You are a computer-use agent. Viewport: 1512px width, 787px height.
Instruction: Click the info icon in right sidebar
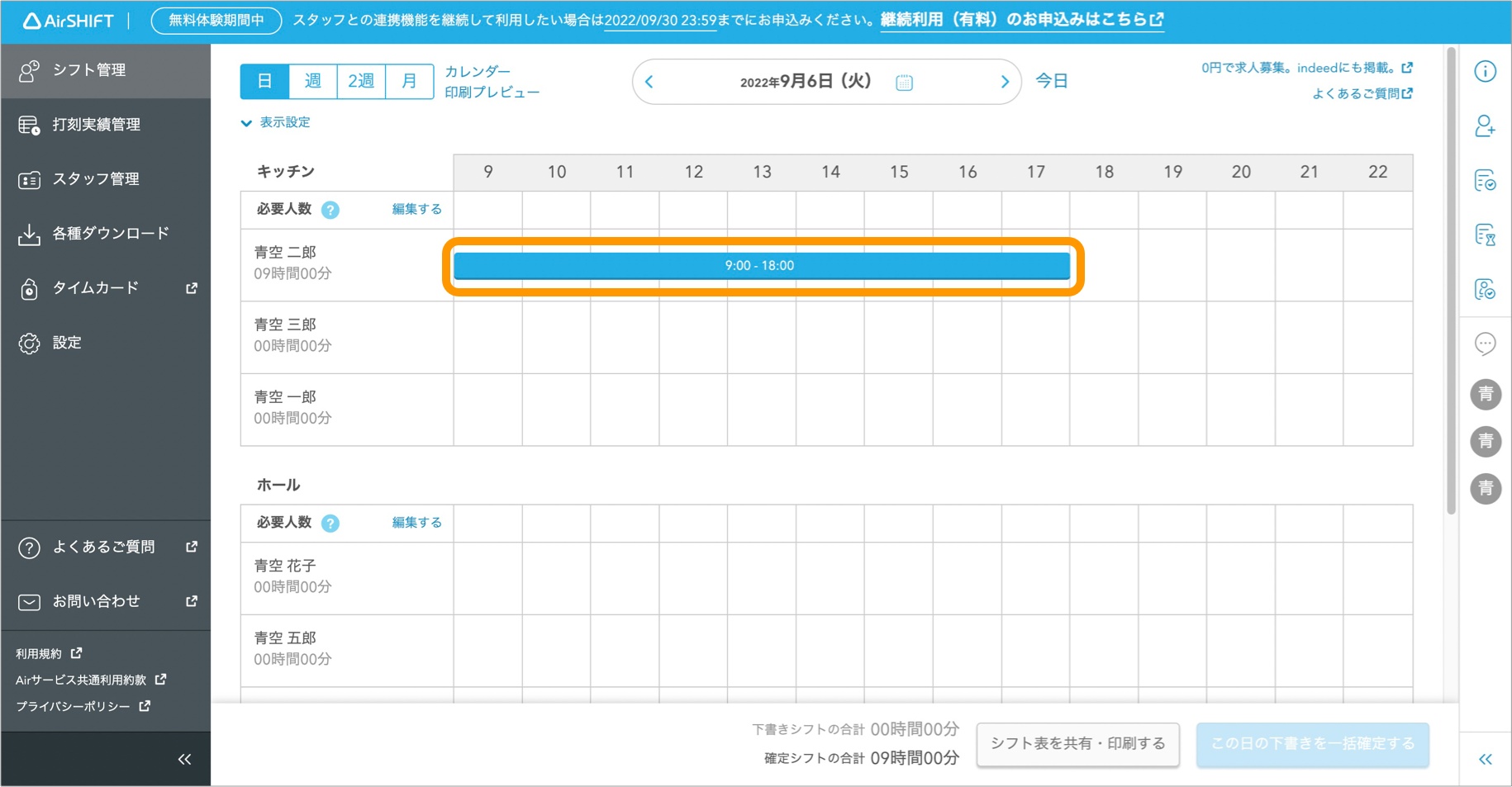pyautogui.click(x=1485, y=72)
